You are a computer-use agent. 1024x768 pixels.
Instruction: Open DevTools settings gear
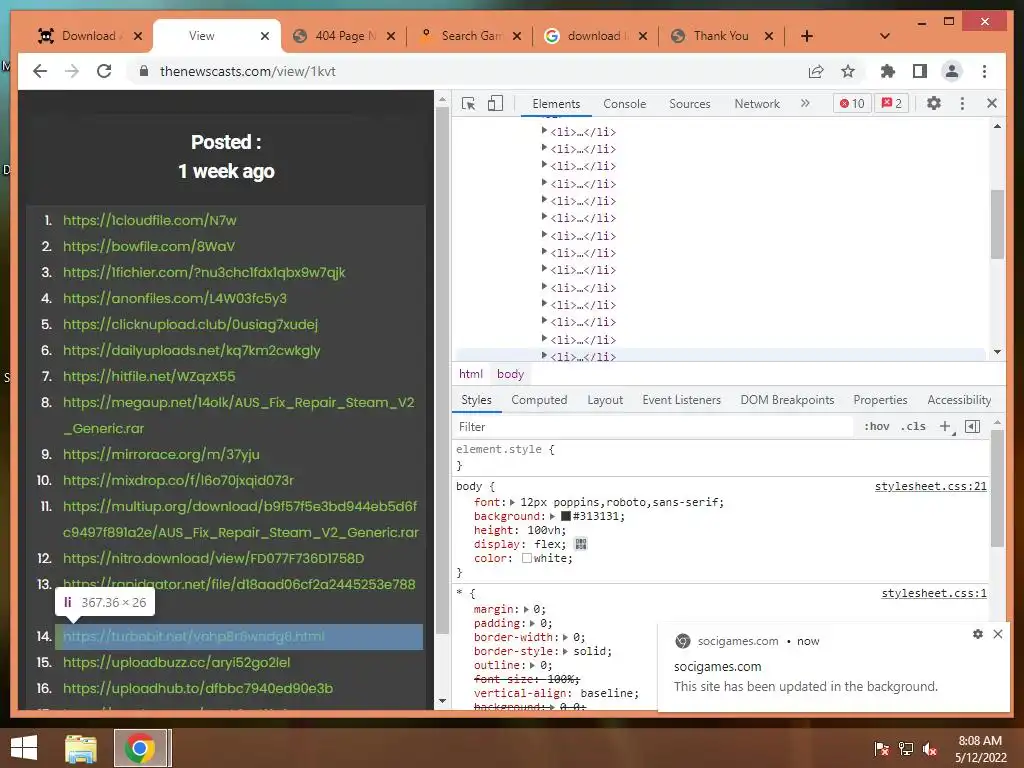[934, 103]
